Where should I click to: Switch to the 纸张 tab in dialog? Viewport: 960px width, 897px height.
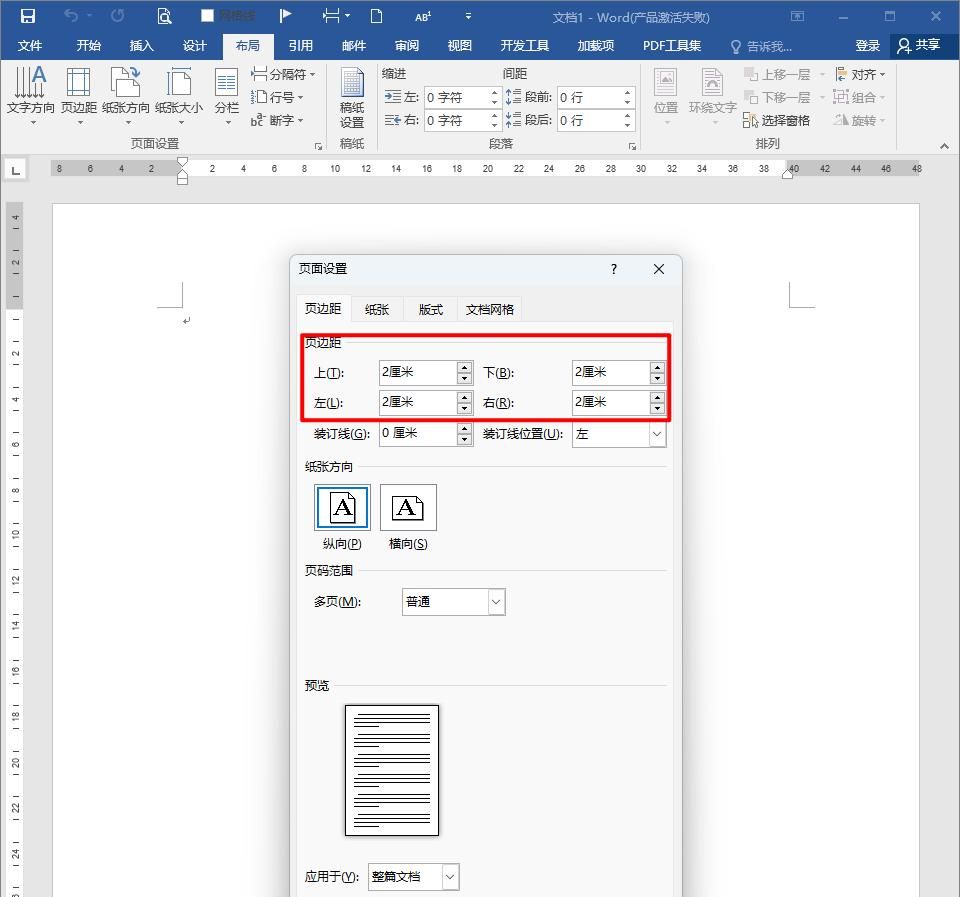[377, 309]
